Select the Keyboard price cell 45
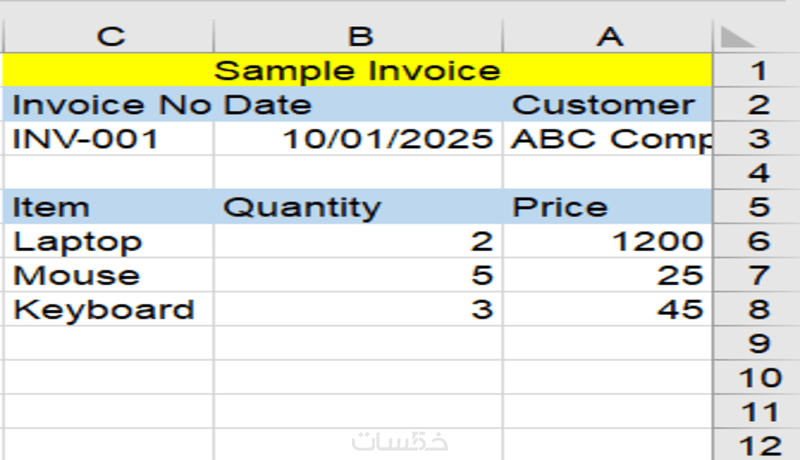The width and height of the screenshot is (800, 460). pos(607,309)
